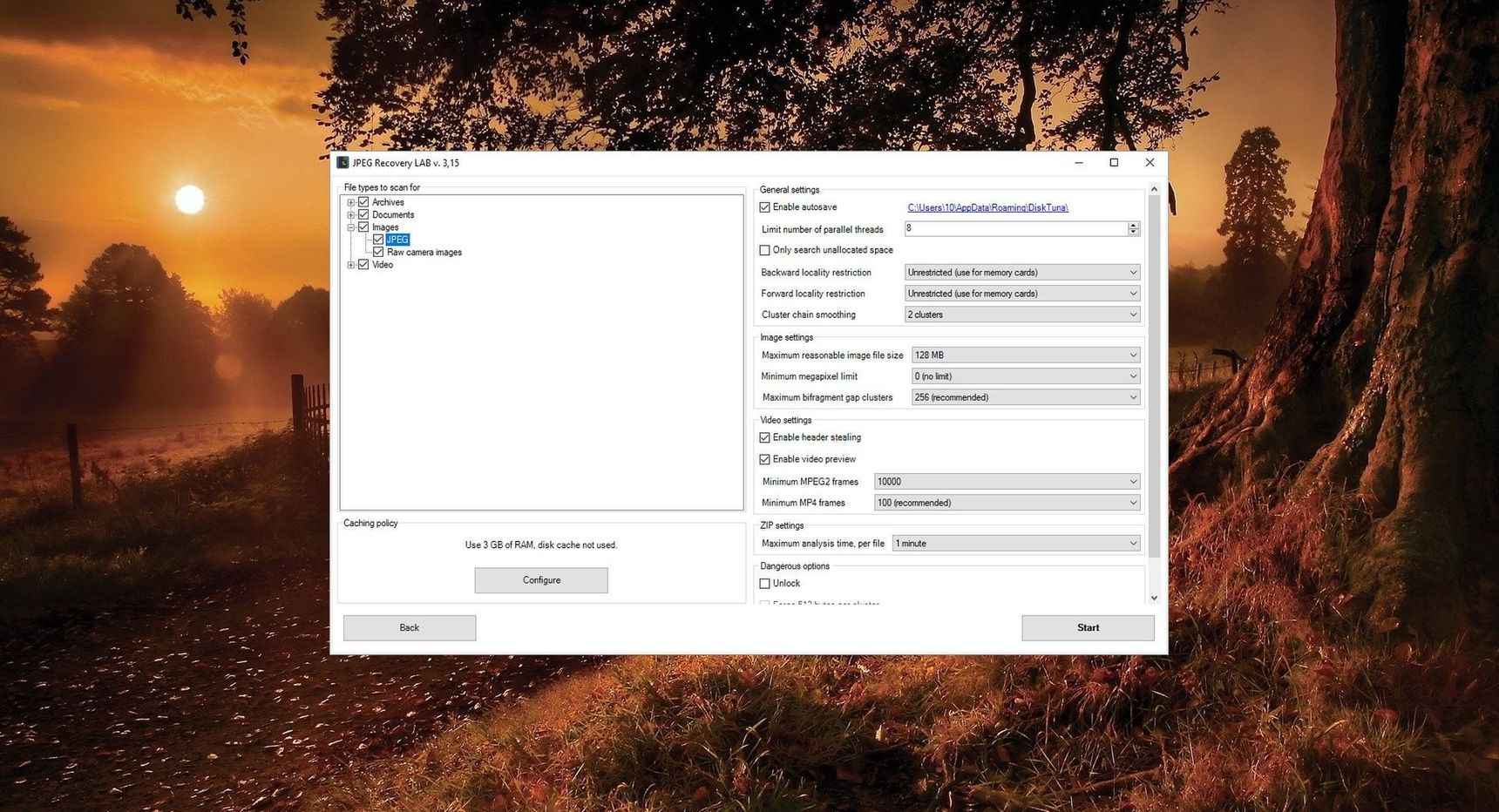Enable Only search unallocated space
1499x812 pixels.
[x=765, y=250]
